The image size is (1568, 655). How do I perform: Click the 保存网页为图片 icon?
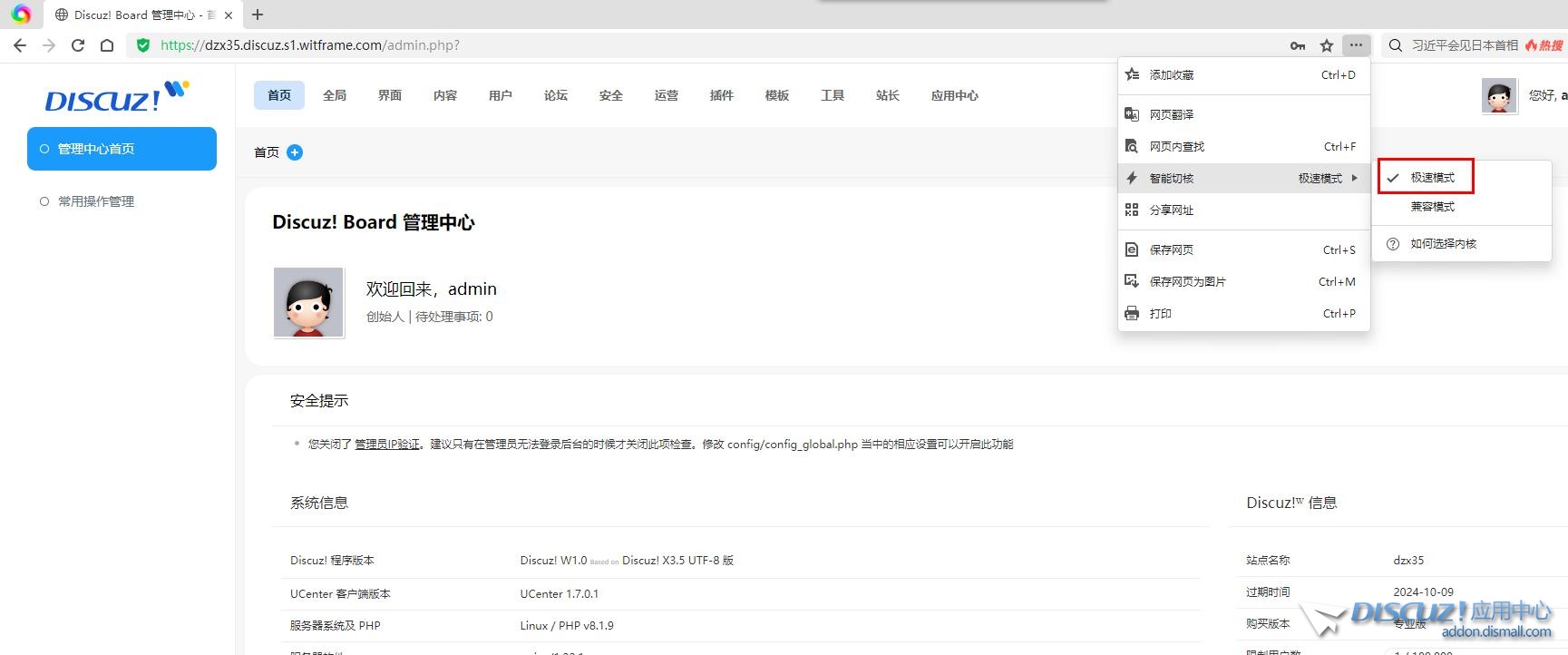[x=1132, y=281]
